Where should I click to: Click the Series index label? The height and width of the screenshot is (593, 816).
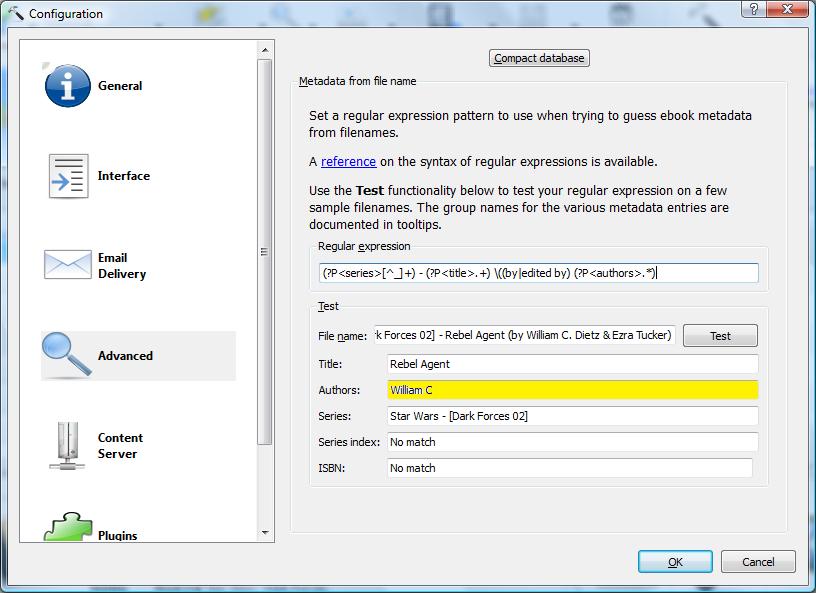tap(349, 442)
